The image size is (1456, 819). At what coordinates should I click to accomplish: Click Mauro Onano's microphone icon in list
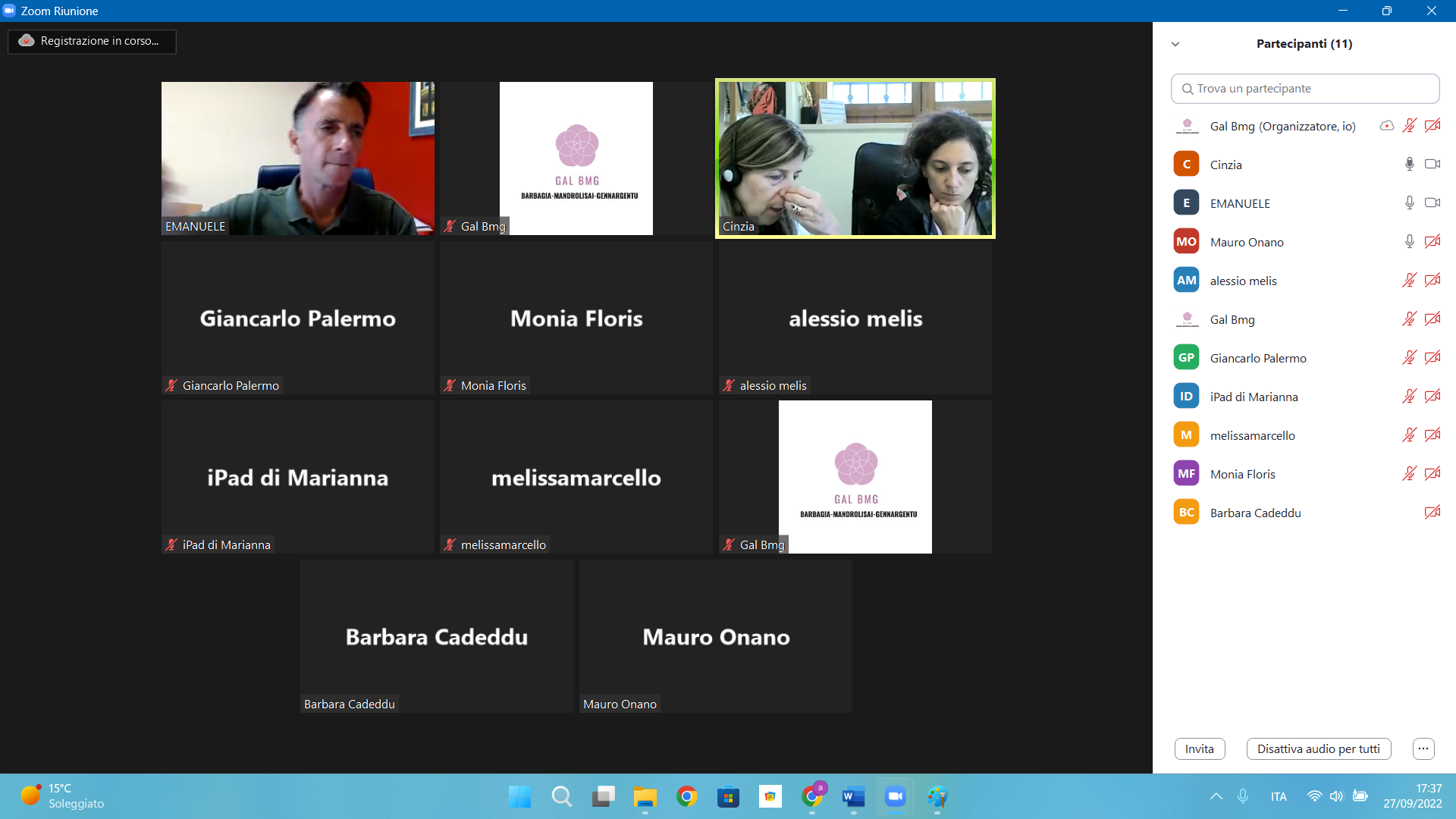[1409, 241]
